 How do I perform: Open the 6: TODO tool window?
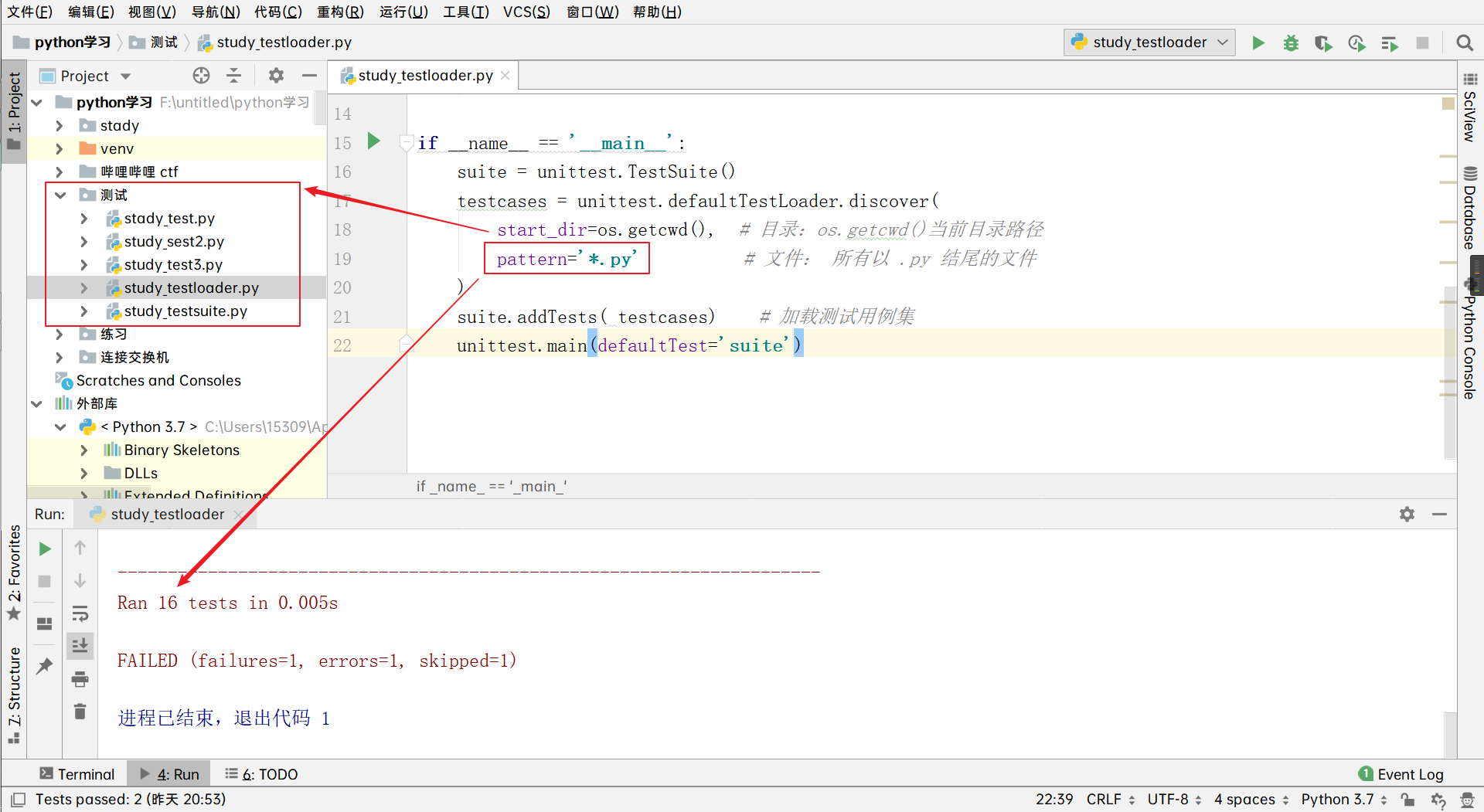point(261,774)
